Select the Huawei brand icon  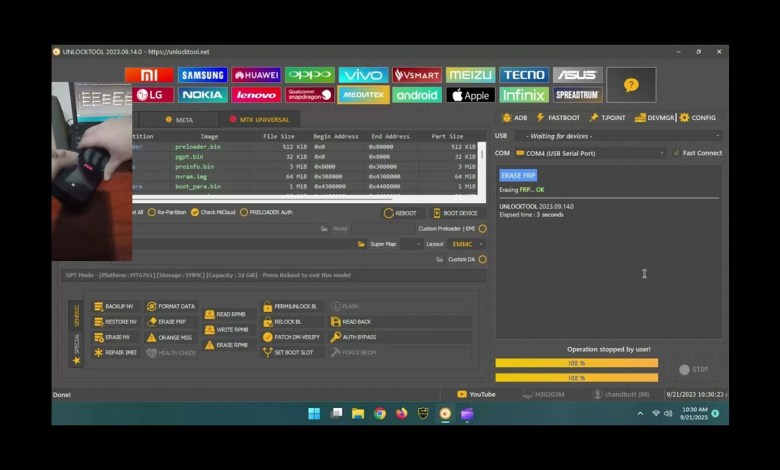(255, 75)
